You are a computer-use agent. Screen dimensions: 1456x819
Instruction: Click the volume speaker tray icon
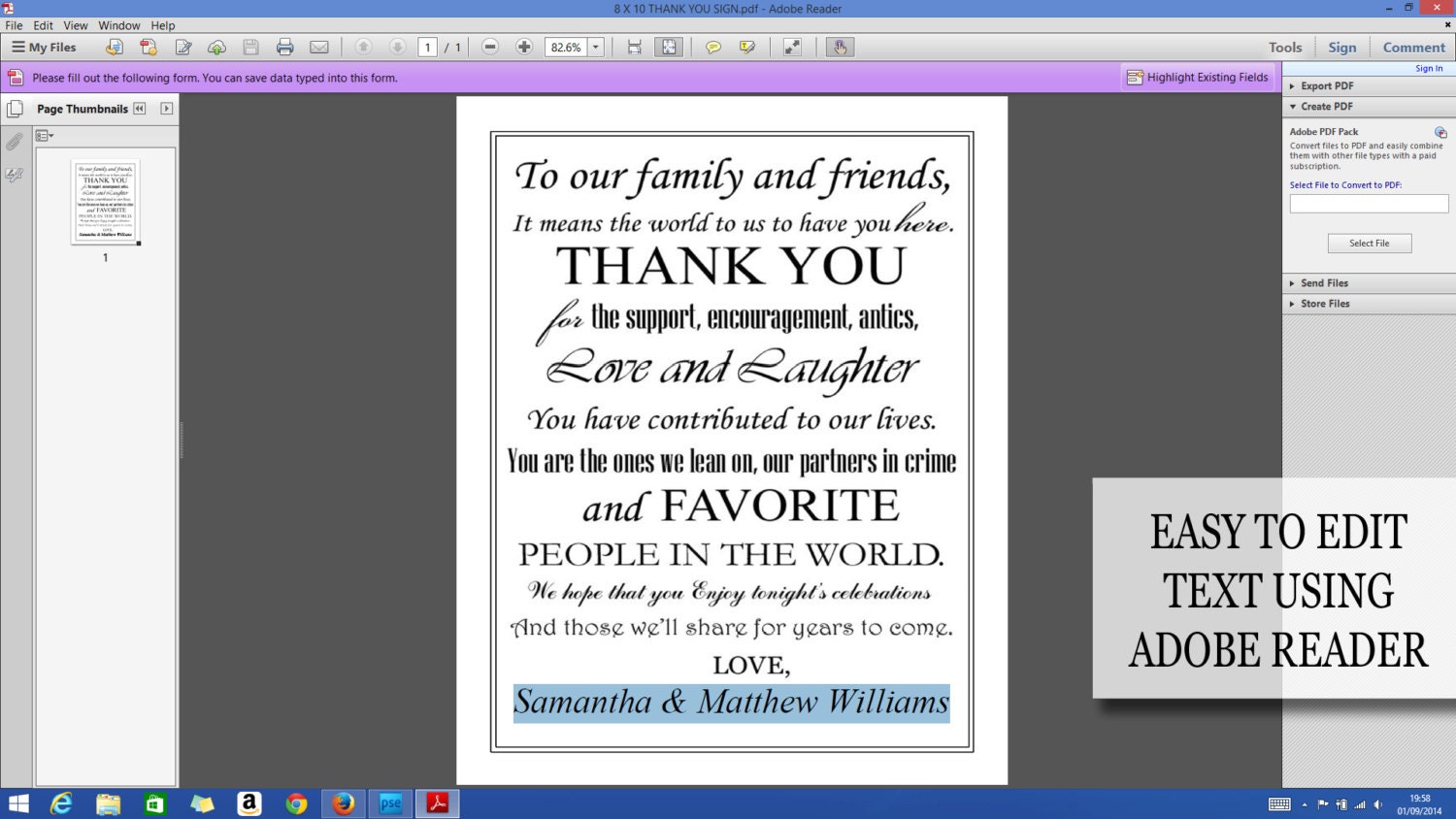pyautogui.click(x=1377, y=804)
